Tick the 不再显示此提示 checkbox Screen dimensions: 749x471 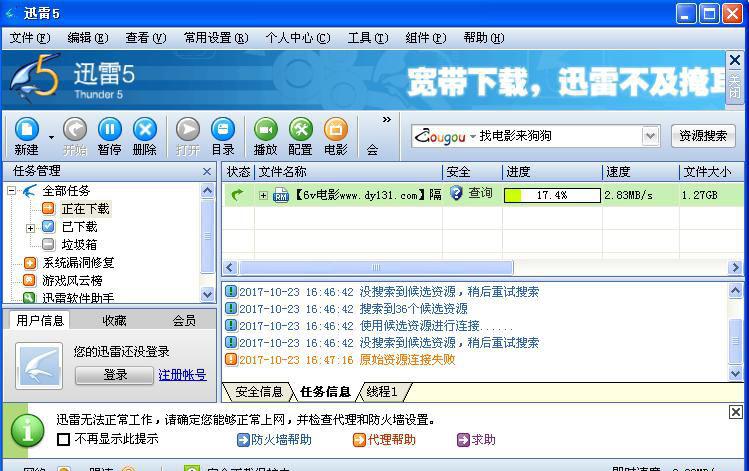pos(64,439)
